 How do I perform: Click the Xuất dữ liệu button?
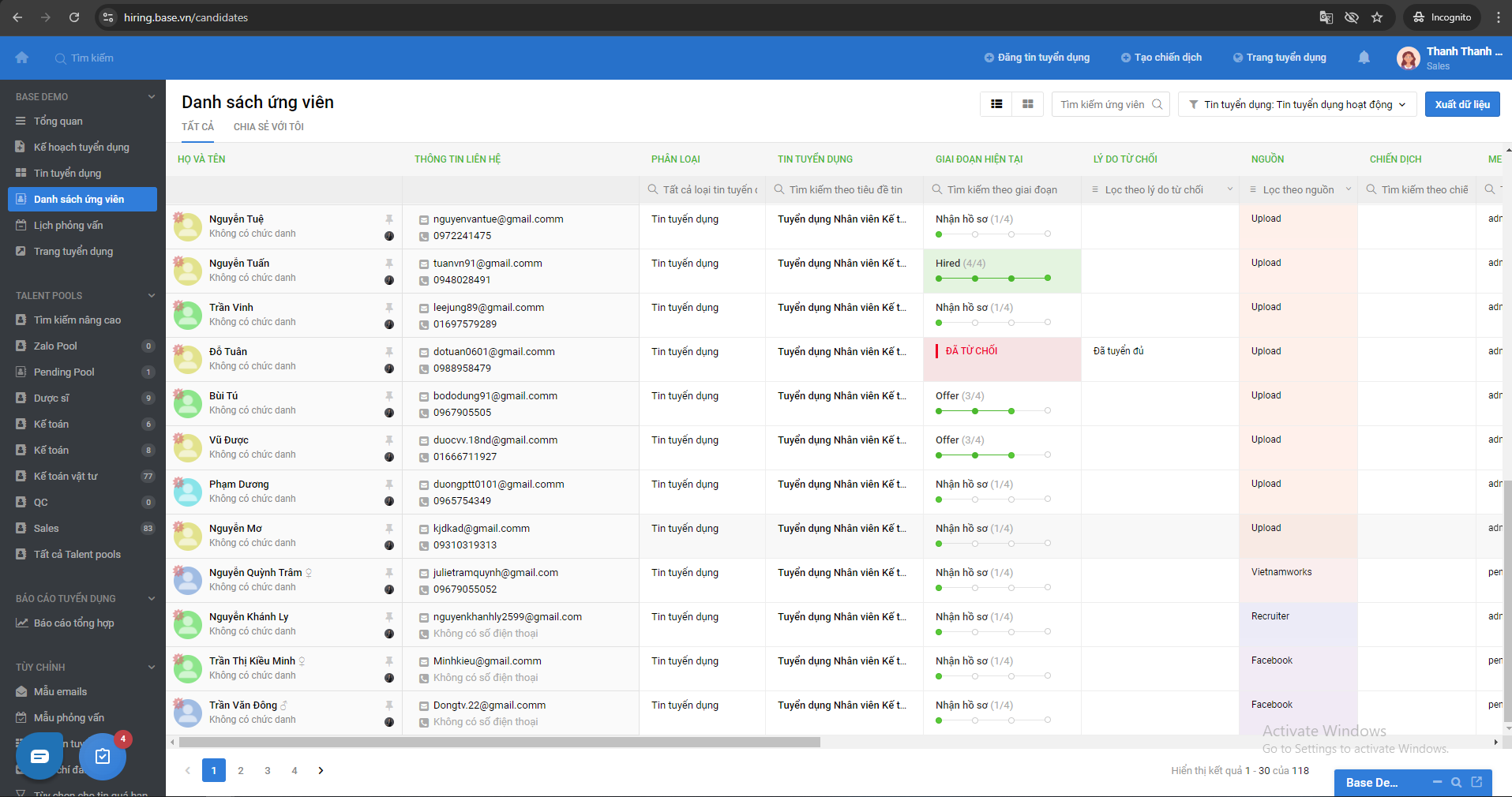[1462, 104]
